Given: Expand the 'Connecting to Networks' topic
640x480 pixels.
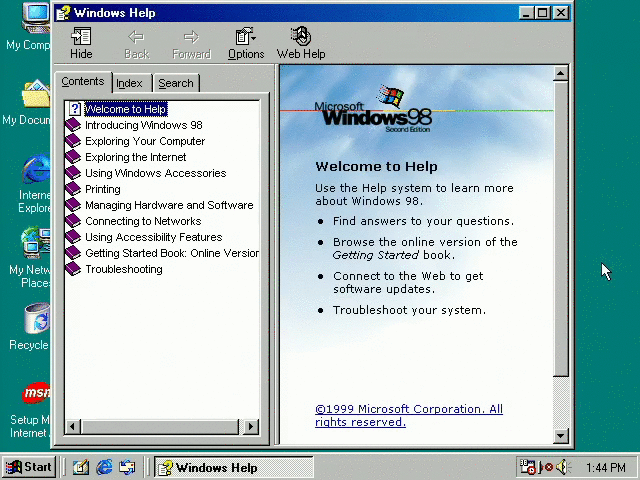Looking at the screenshot, I should click(143, 221).
